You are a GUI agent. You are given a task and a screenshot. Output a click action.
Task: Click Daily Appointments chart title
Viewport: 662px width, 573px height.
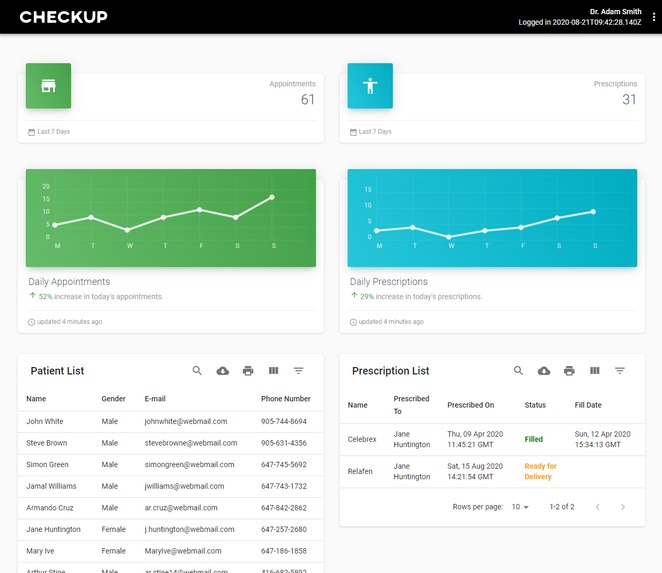69,282
